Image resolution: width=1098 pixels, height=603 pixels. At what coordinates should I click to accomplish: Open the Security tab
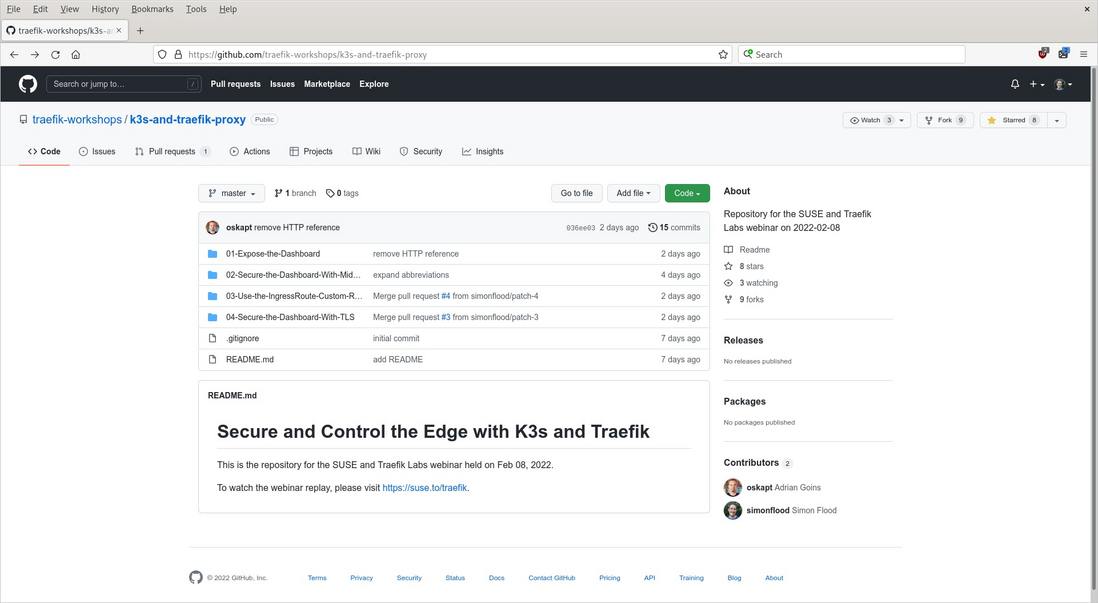click(421, 151)
